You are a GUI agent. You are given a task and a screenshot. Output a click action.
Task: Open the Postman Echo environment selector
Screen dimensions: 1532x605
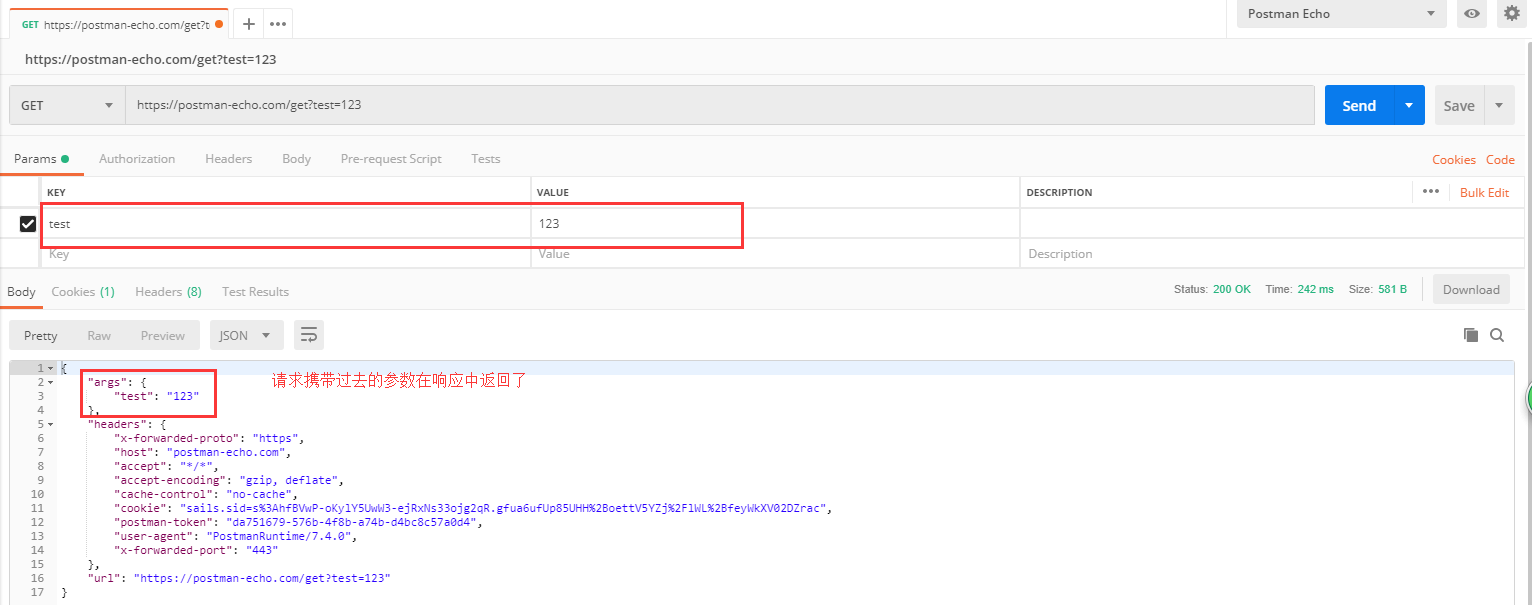[x=1342, y=14]
